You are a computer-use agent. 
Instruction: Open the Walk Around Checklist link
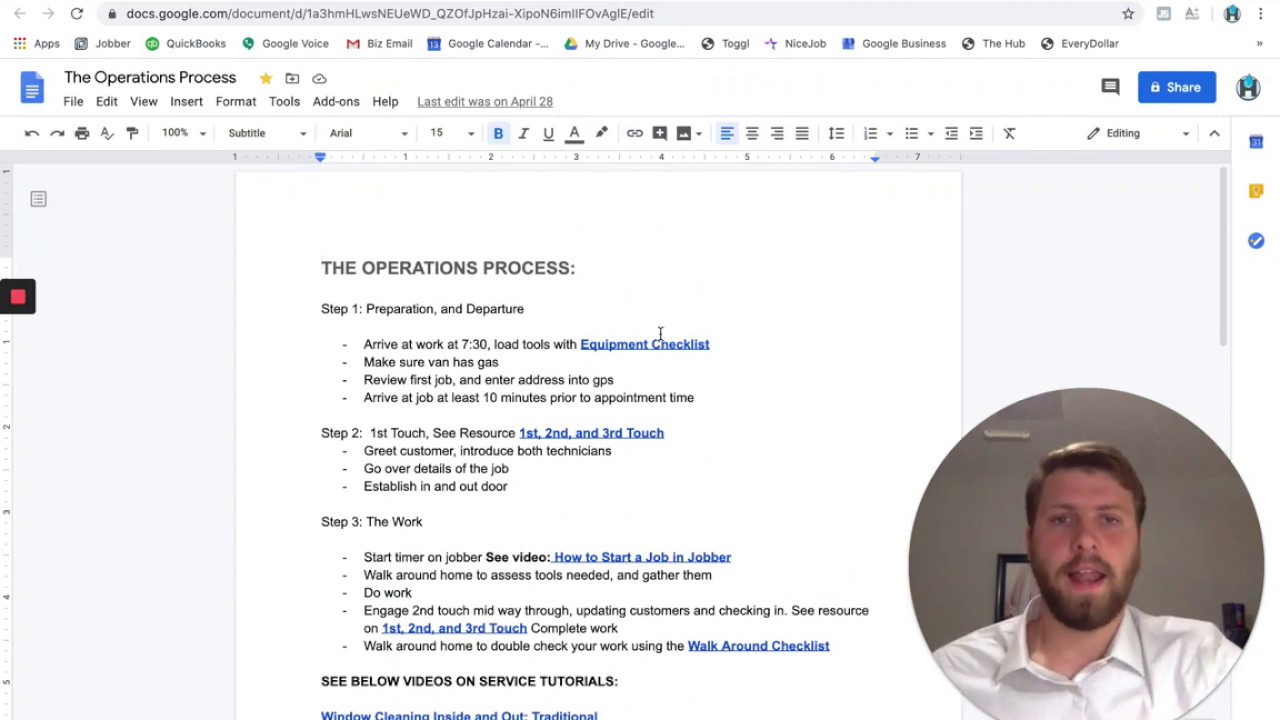click(x=758, y=646)
